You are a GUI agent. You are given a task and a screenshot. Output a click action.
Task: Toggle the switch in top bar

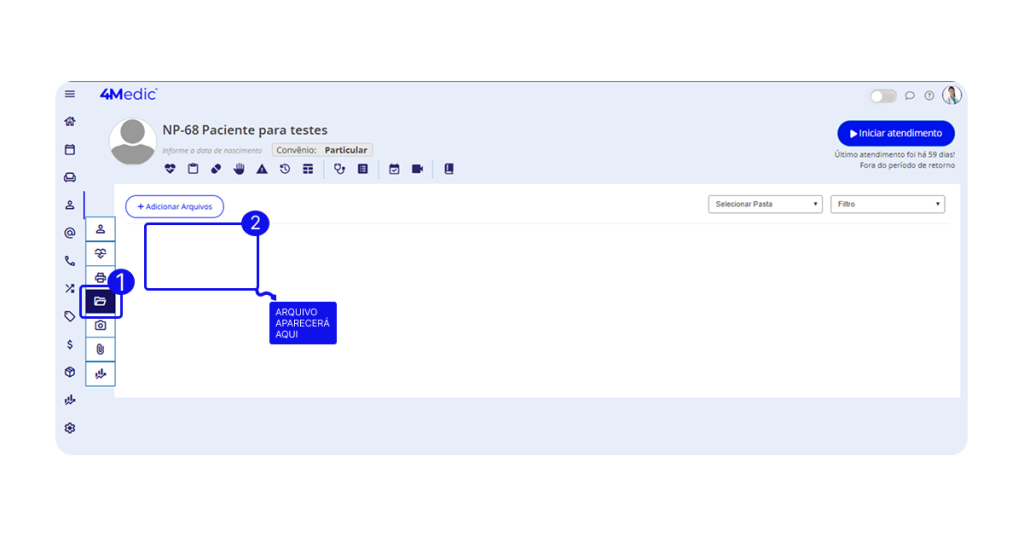[x=883, y=96]
